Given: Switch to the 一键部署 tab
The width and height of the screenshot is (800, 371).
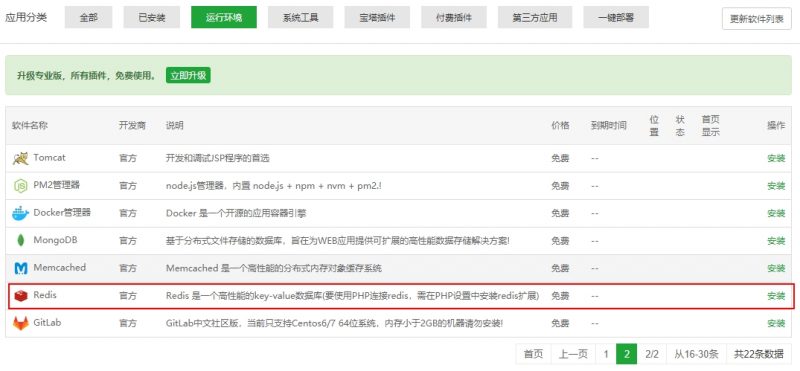Looking at the screenshot, I should (616, 17).
